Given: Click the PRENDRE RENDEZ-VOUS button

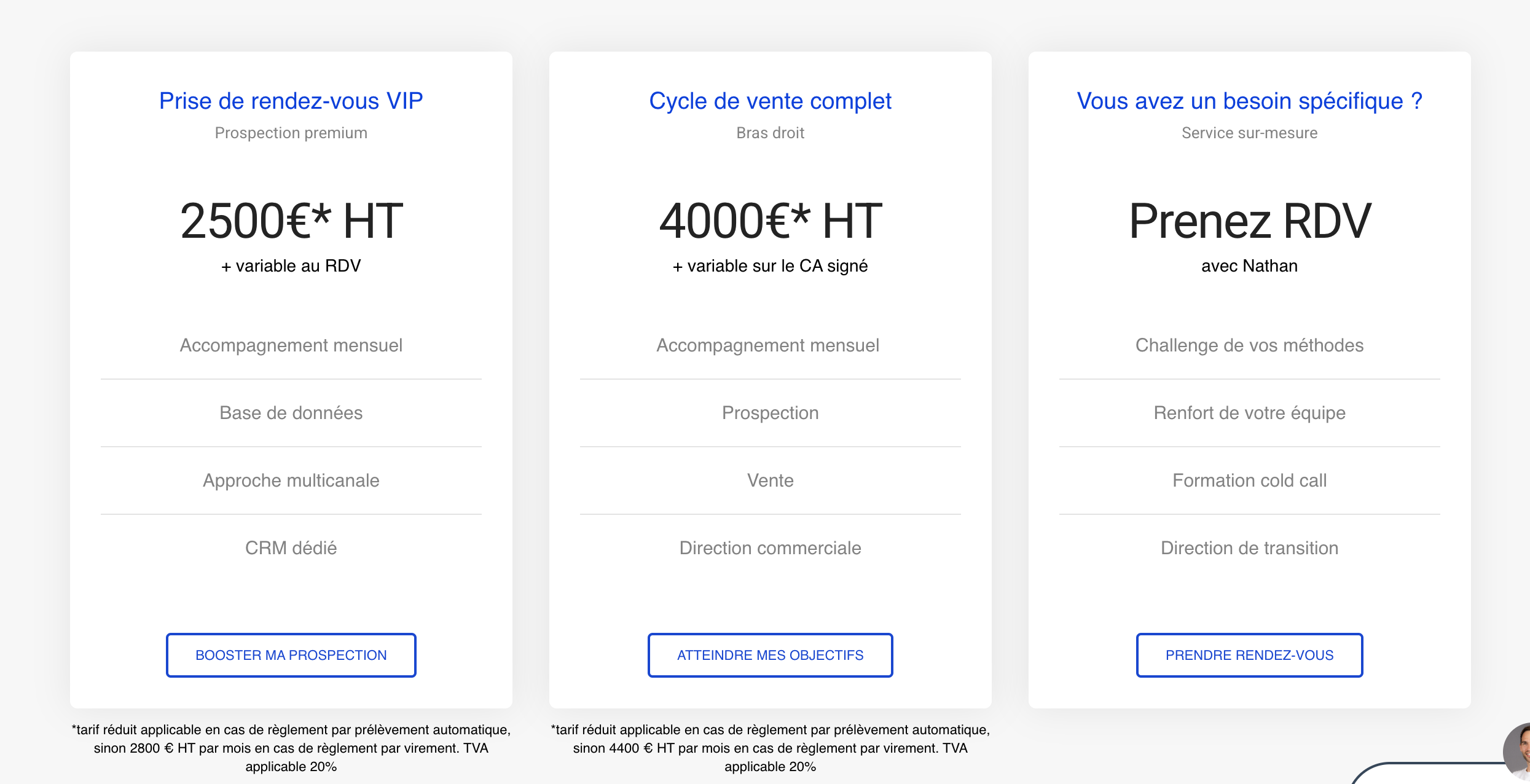Looking at the screenshot, I should point(1249,655).
